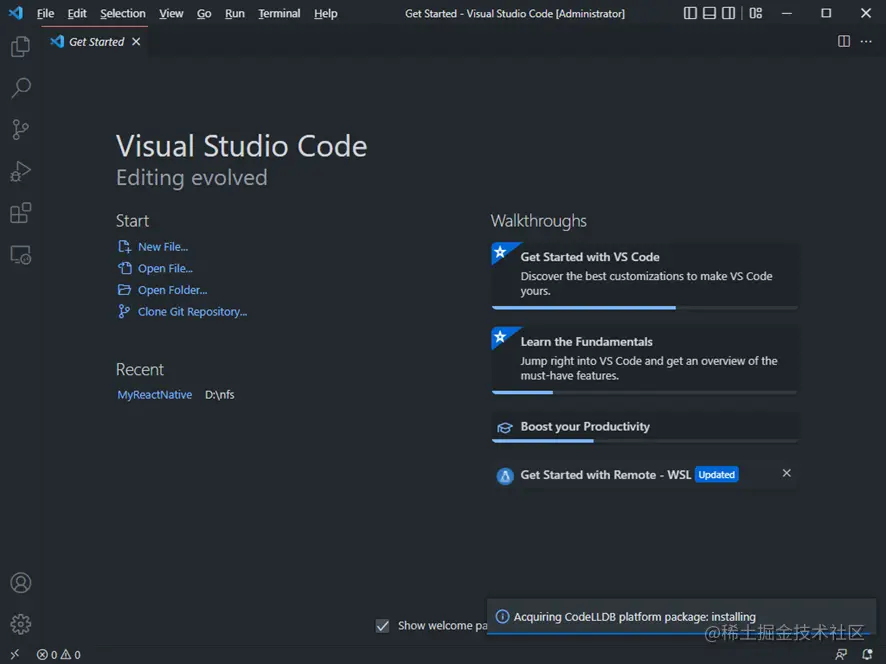Open the Extensions view
886x664 pixels.
tap(20, 213)
